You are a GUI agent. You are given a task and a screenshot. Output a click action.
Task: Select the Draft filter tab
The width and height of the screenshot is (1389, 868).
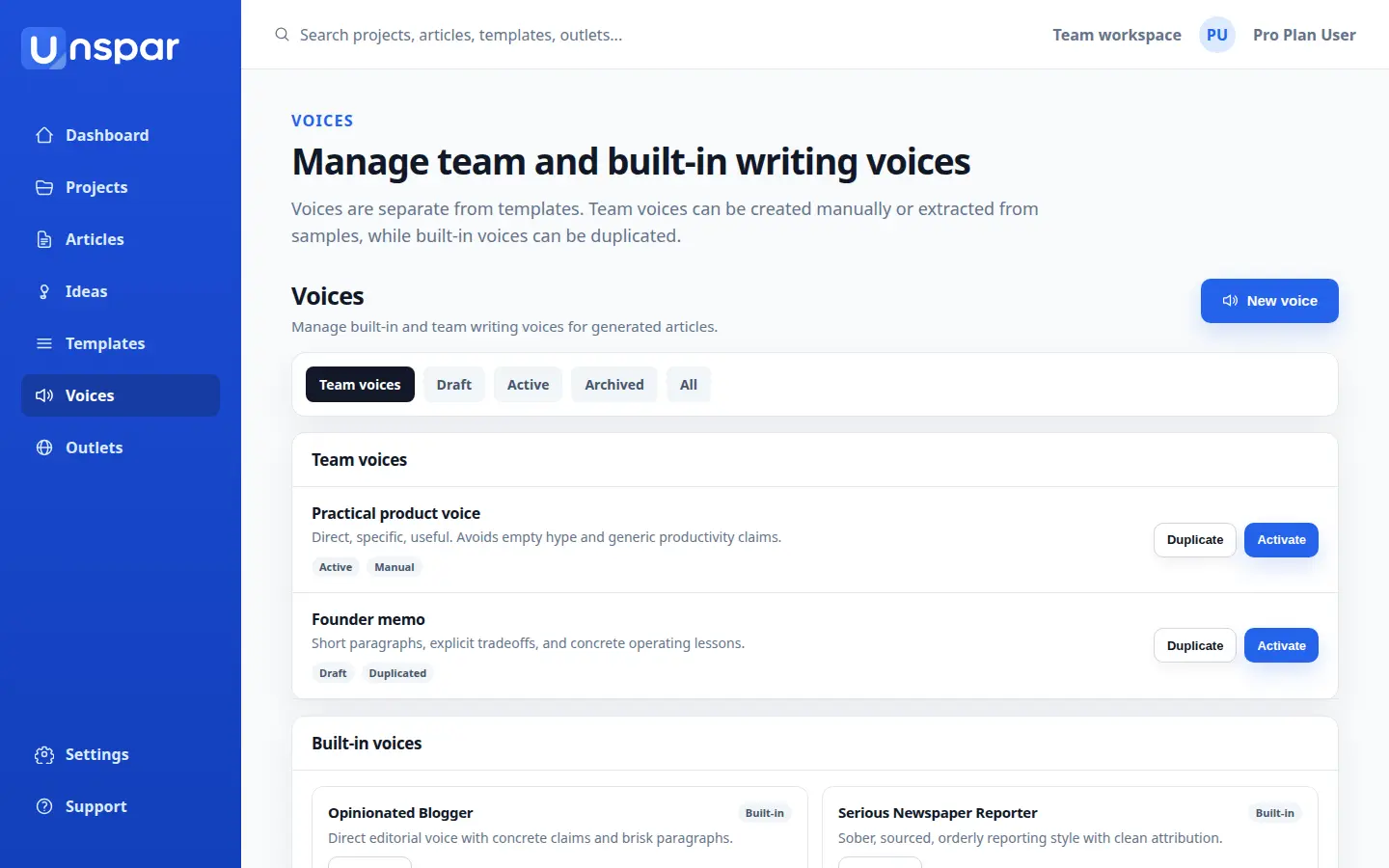pyautogui.click(x=453, y=384)
